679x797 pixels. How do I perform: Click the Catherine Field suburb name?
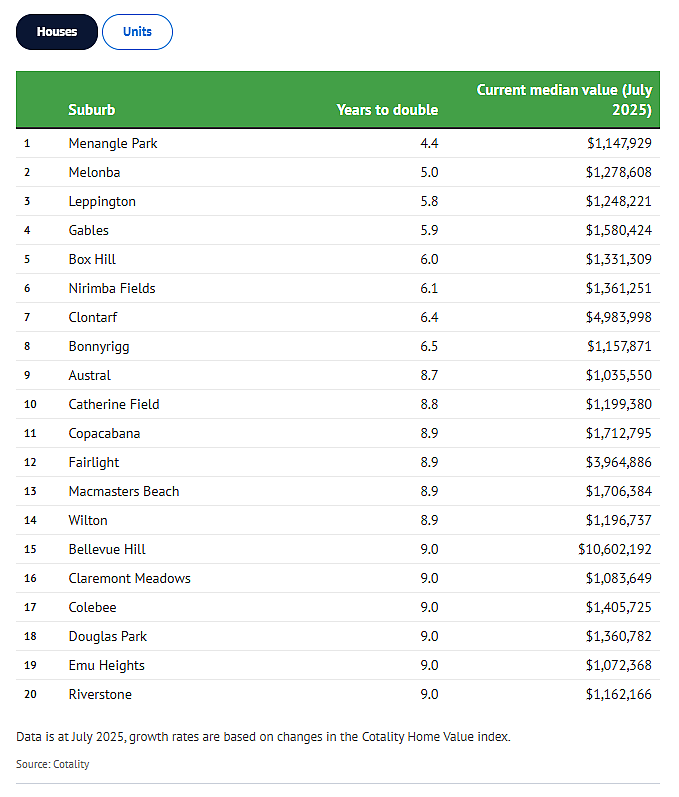(114, 404)
